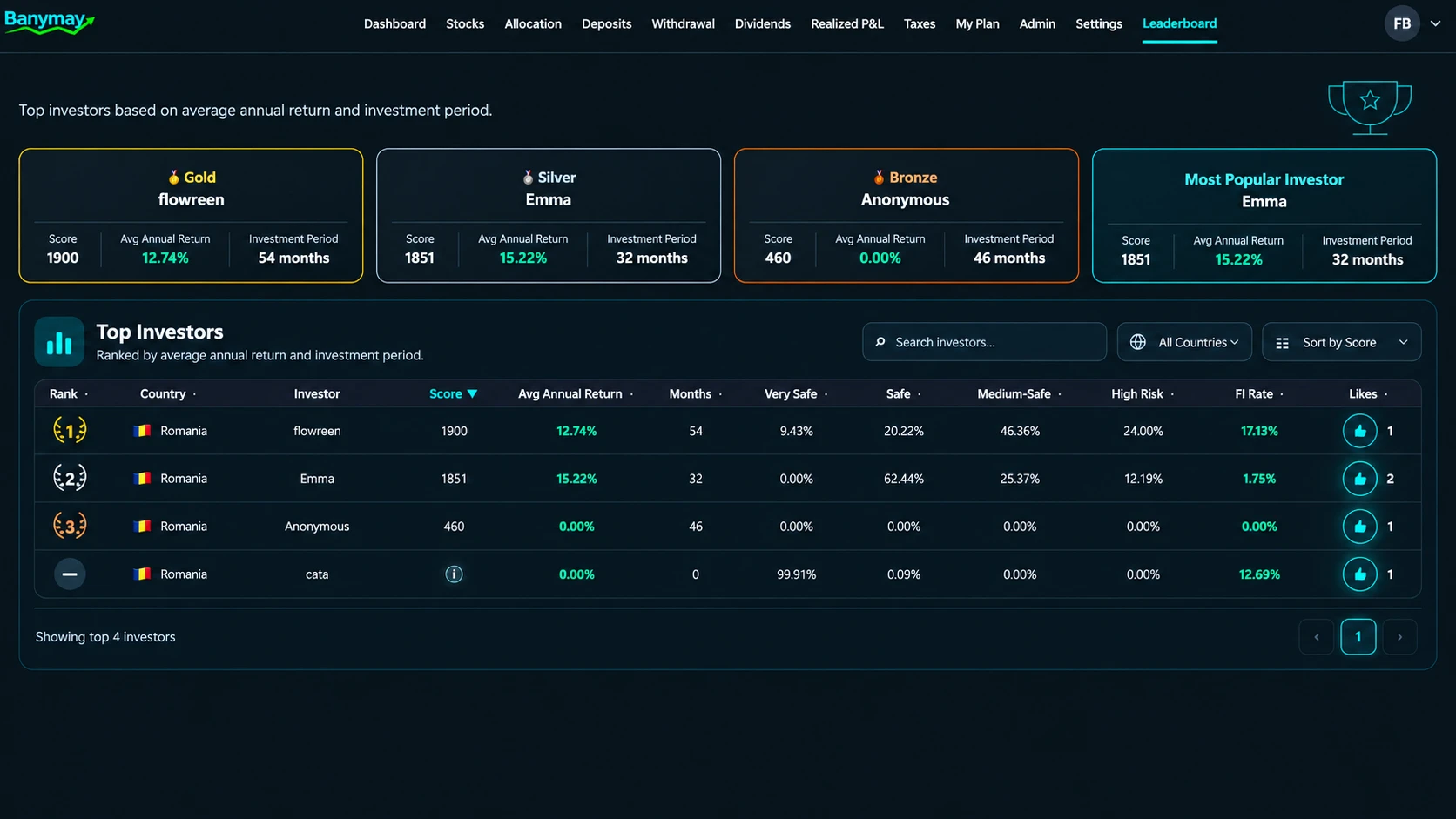
Task: Like Anonymous with the table-row thumbs-up button
Action: click(1359, 527)
